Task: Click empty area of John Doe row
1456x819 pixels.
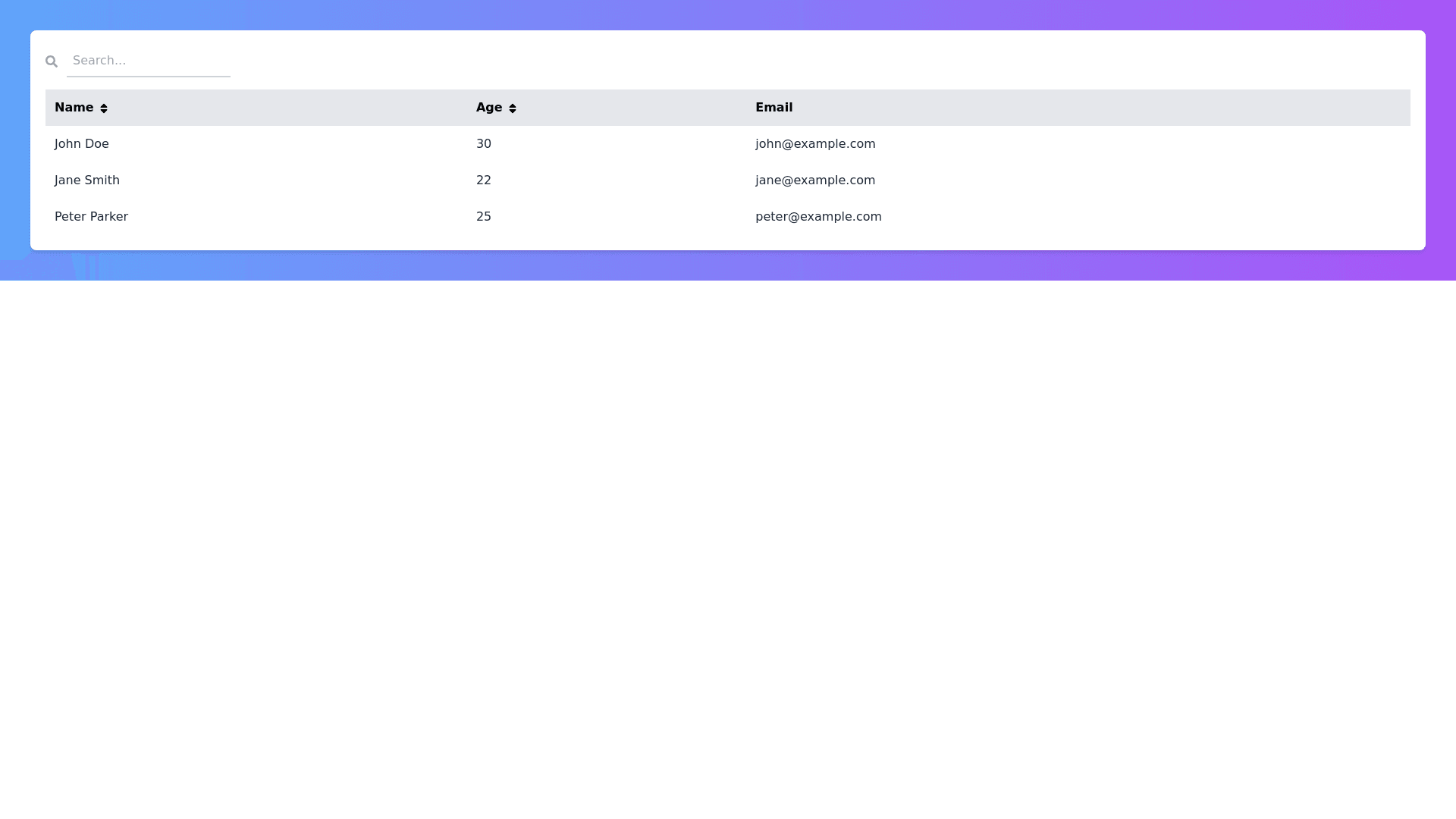Action: (x=1137, y=144)
